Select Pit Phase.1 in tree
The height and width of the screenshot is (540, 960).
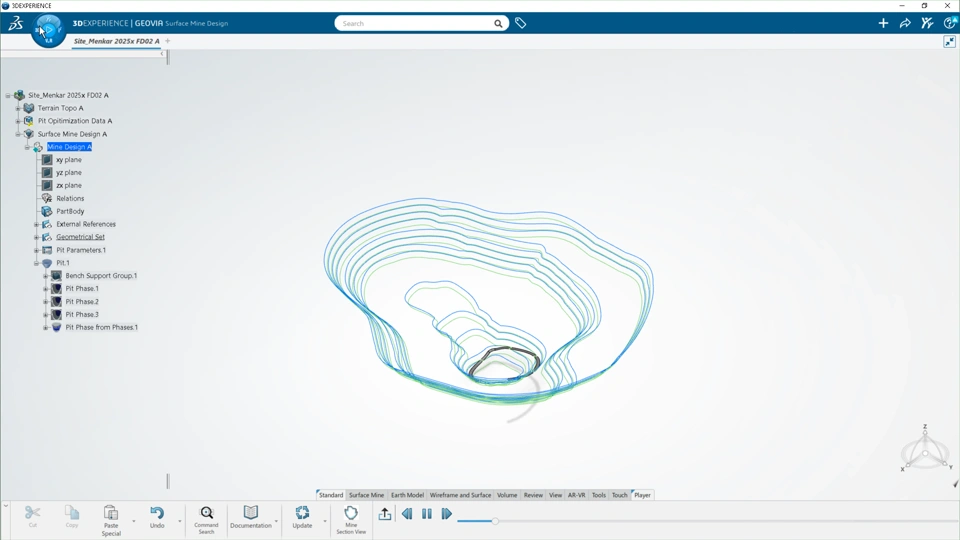point(82,288)
